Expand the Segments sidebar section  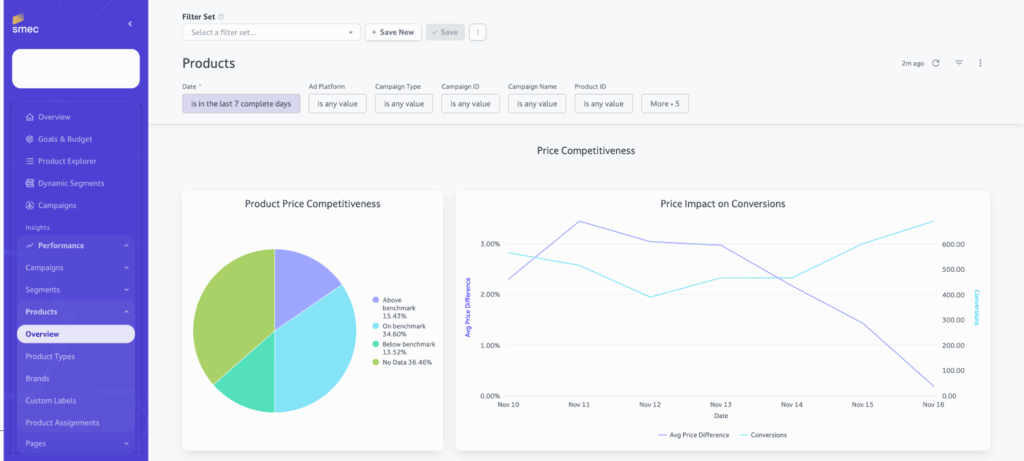tap(126, 290)
